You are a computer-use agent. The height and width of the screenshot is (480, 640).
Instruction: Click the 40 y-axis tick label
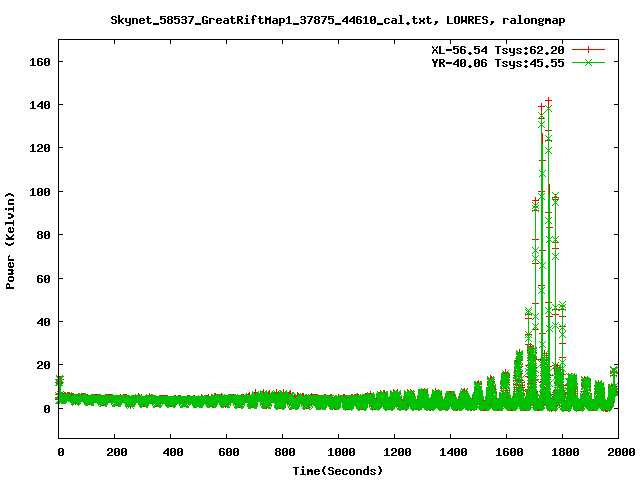44,322
